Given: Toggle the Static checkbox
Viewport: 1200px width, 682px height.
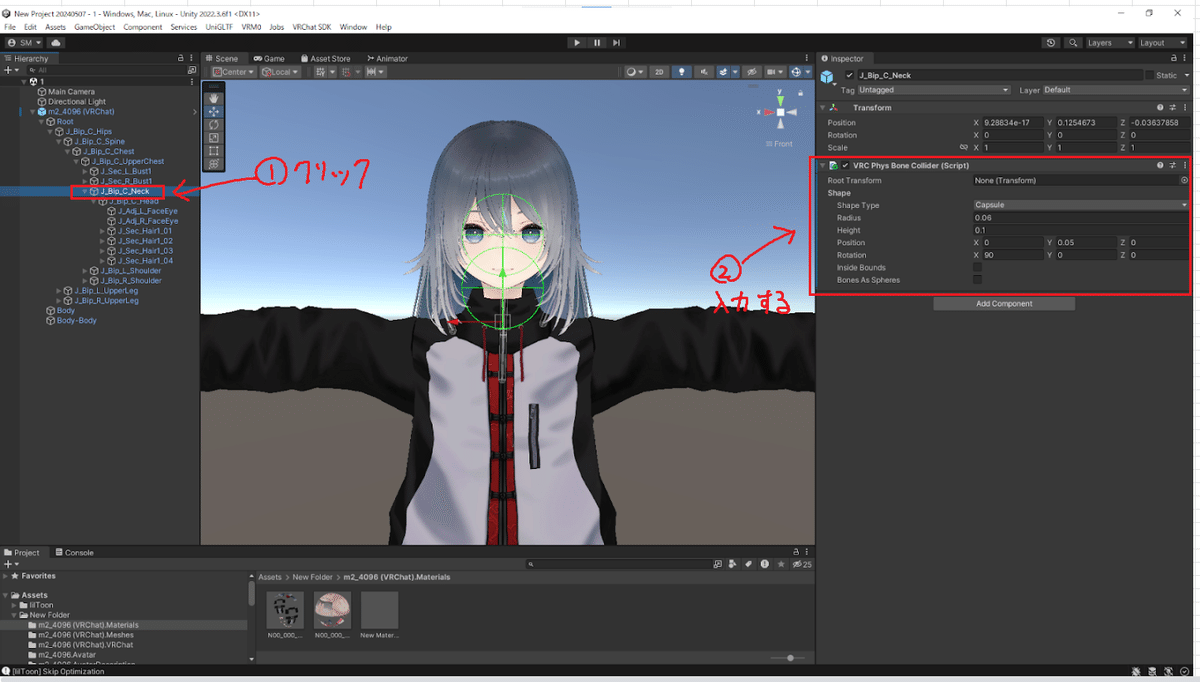Looking at the screenshot, I should (x=1148, y=75).
